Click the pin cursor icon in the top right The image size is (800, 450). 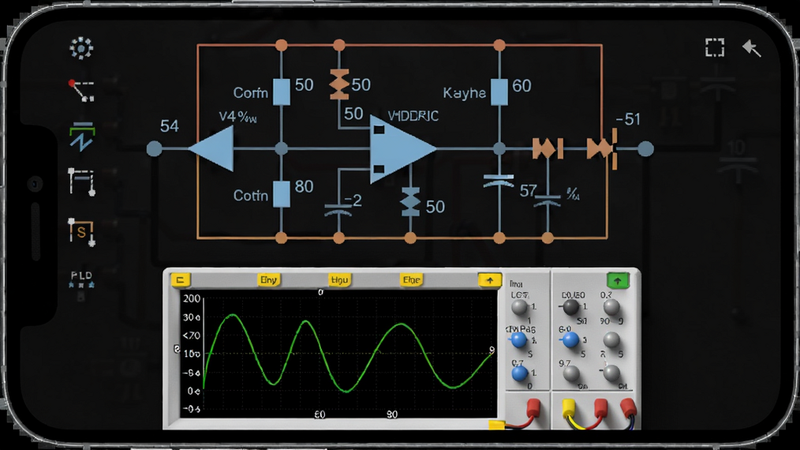pos(752,48)
